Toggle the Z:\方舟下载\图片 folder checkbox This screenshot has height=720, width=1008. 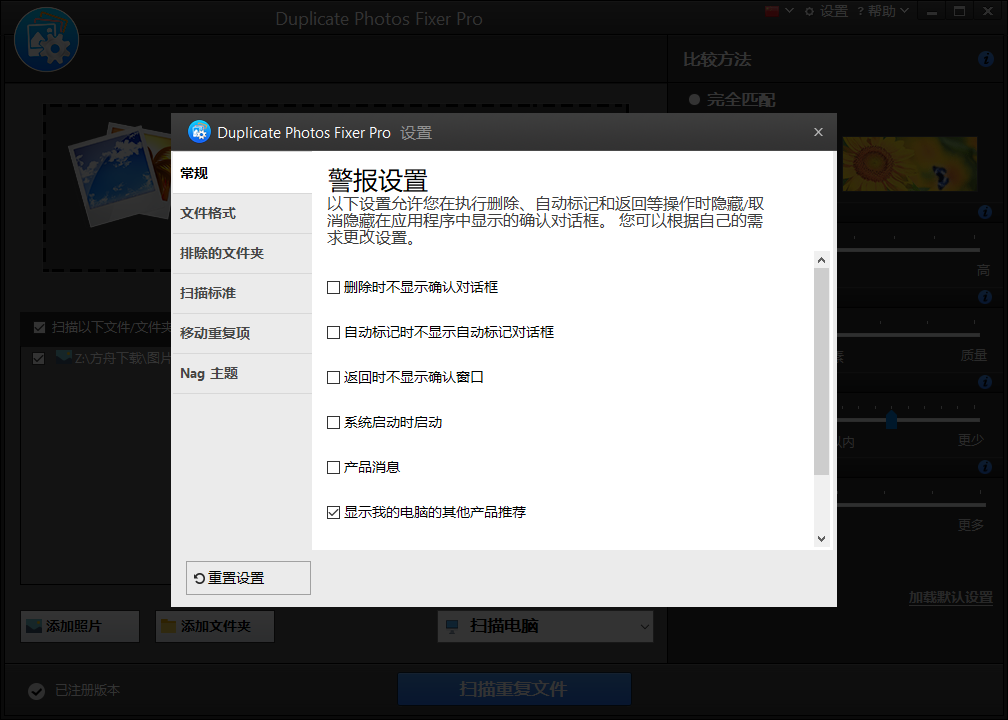[39, 358]
